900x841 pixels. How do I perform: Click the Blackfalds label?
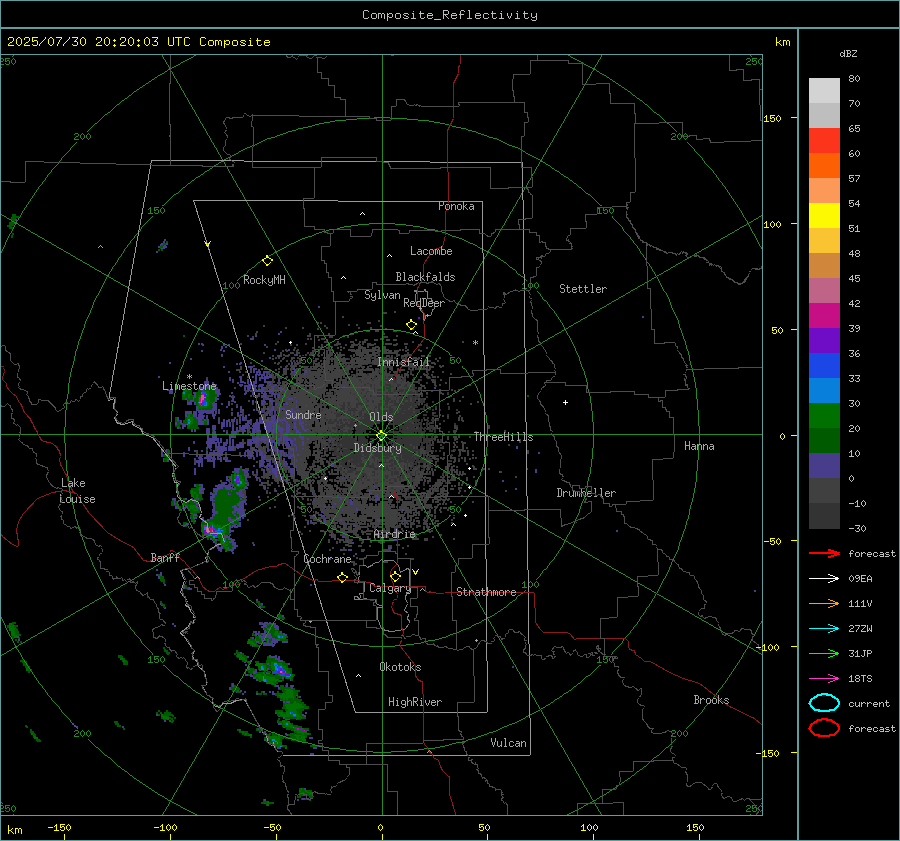[x=425, y=277]
